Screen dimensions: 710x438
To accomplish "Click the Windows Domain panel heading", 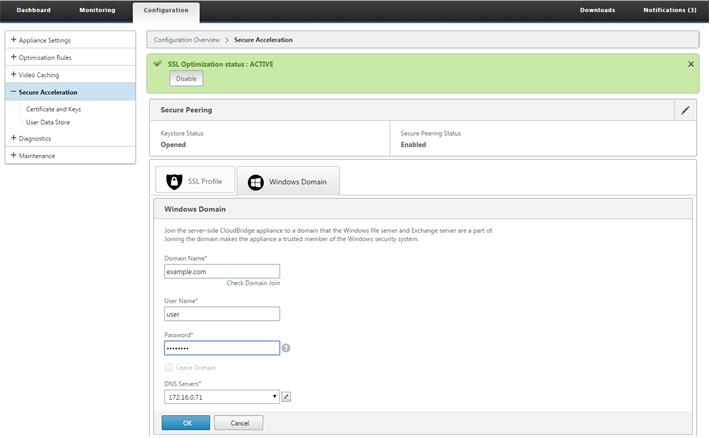I will click(x=195, y=209).
